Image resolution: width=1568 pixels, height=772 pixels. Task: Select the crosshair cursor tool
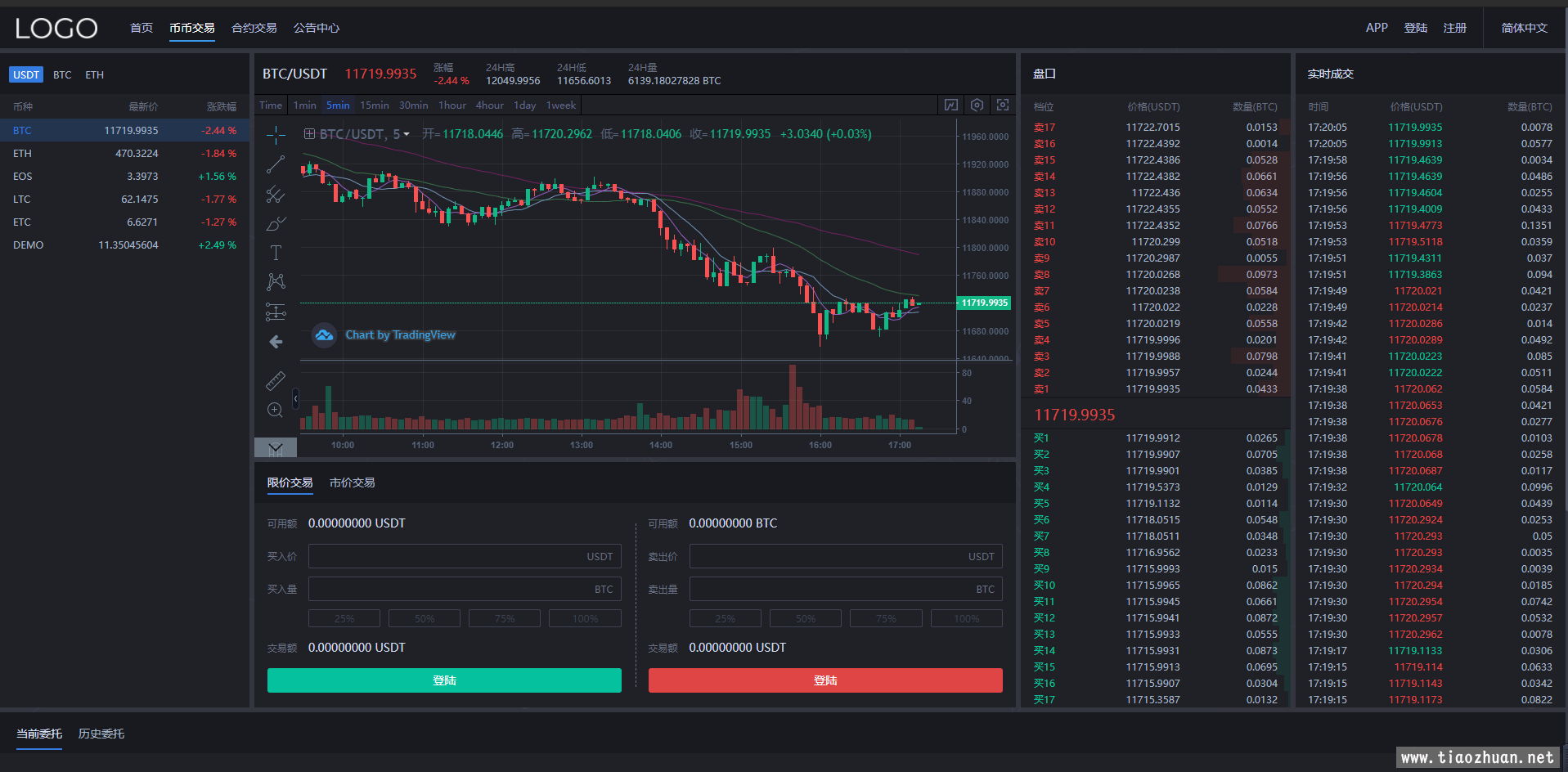276,135
